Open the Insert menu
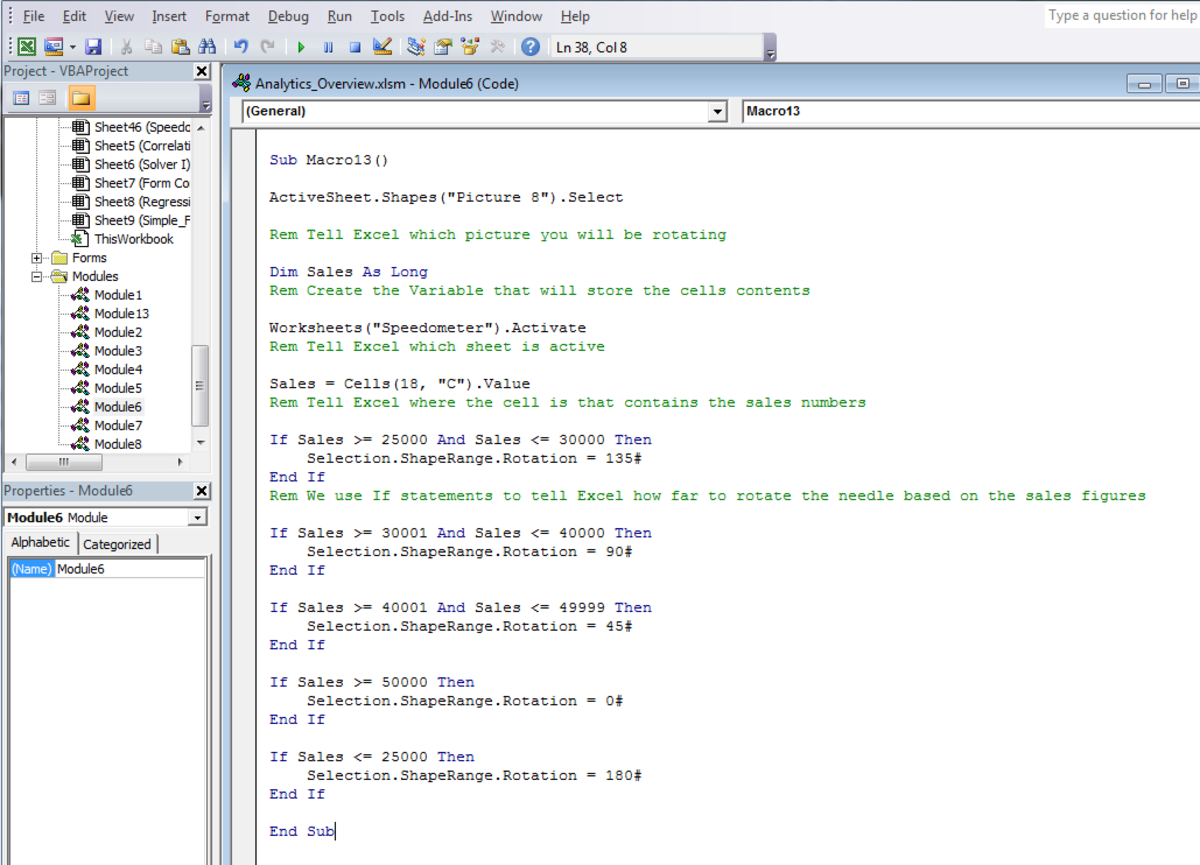Screen dimensions: 1200x865 169,16
